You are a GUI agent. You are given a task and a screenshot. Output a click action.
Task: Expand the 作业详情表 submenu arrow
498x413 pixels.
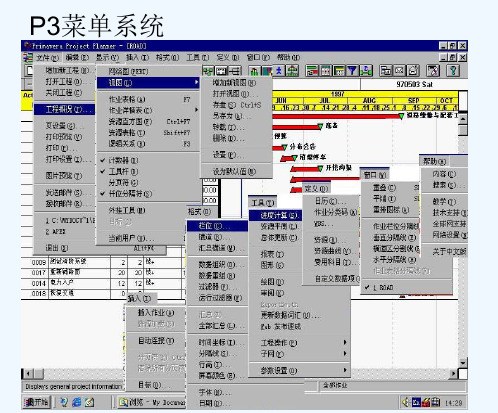(196, 110)
